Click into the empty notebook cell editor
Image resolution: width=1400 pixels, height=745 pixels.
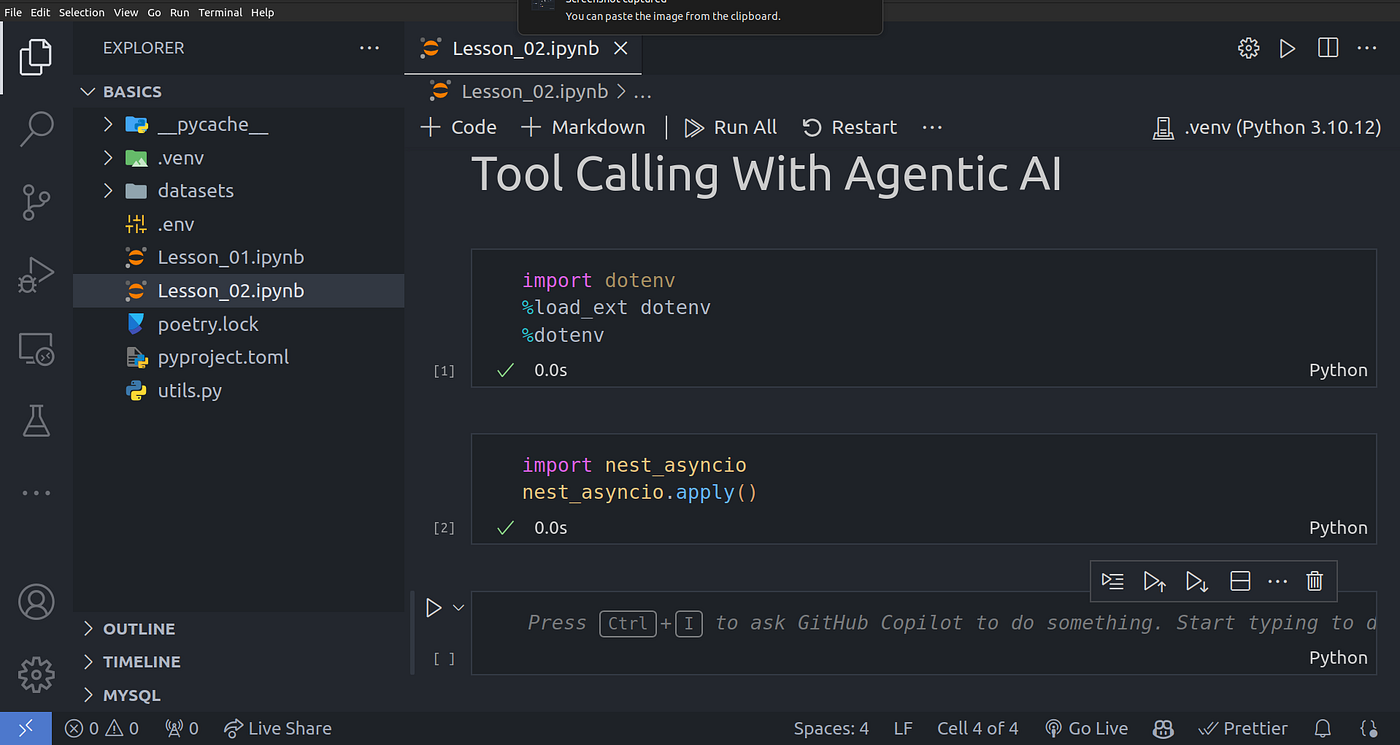click(x=924, y=623)
